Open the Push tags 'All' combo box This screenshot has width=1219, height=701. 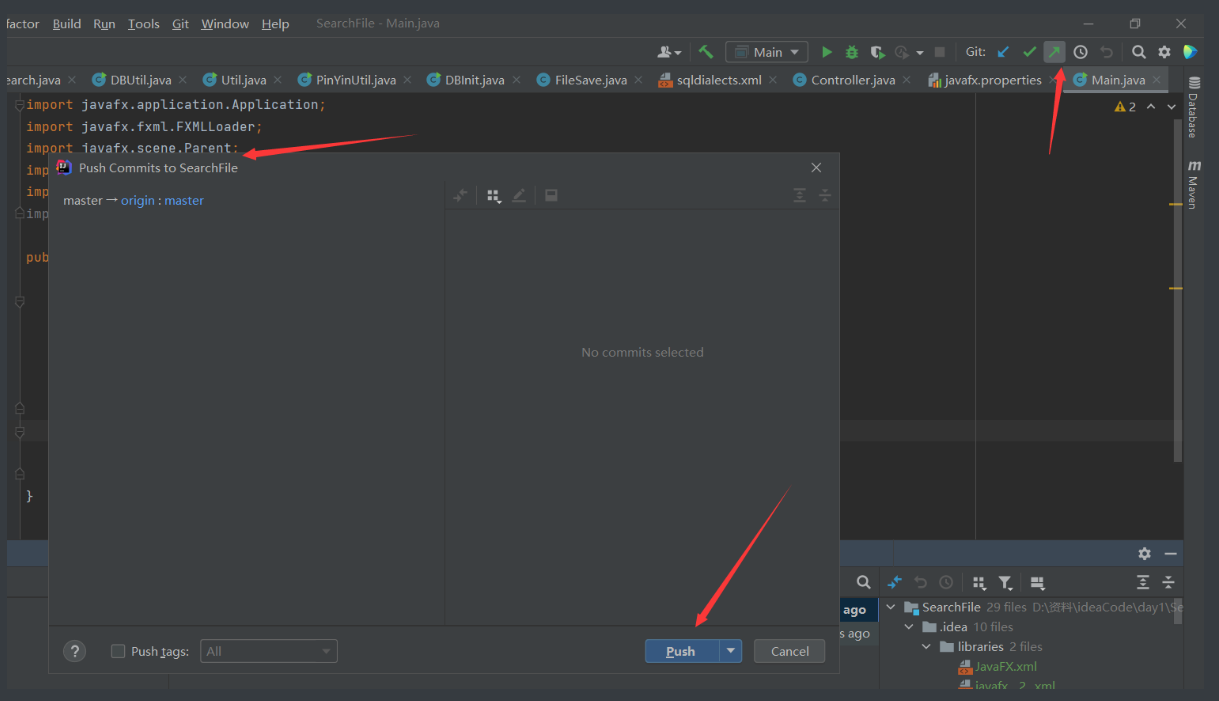pyautogui.click(x=269, y=651)
